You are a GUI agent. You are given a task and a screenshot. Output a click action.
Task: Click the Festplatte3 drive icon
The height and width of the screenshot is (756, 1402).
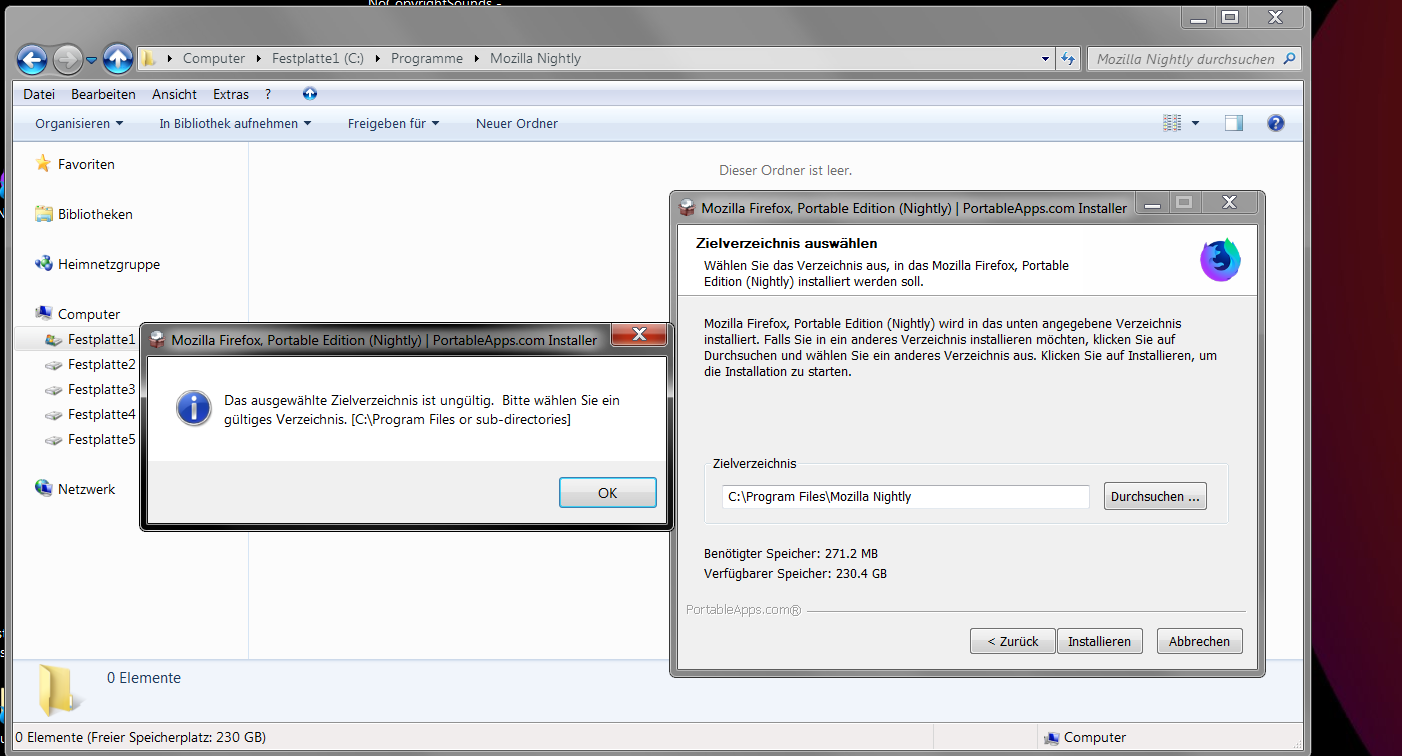(54, 389)
